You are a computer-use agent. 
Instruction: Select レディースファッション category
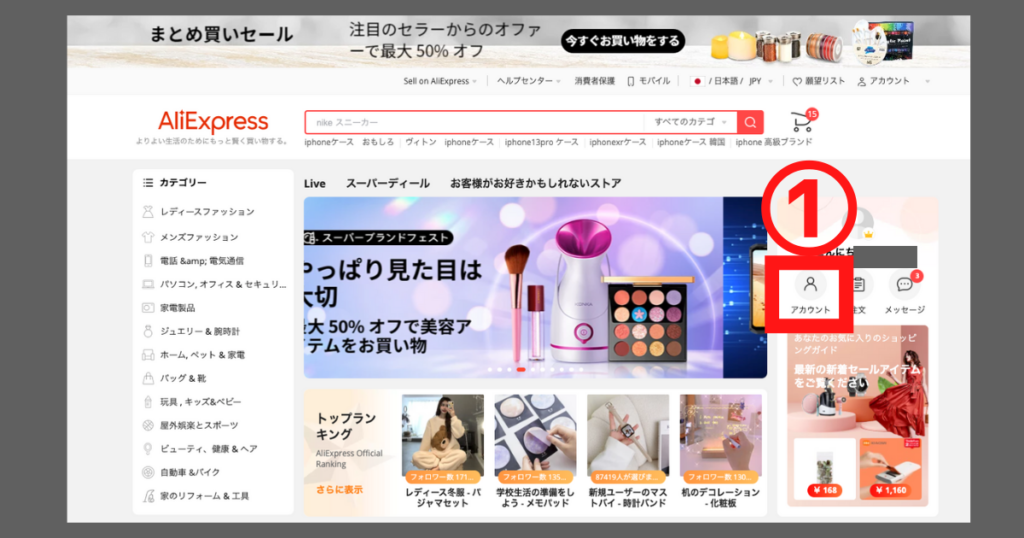tap(208, 212)
